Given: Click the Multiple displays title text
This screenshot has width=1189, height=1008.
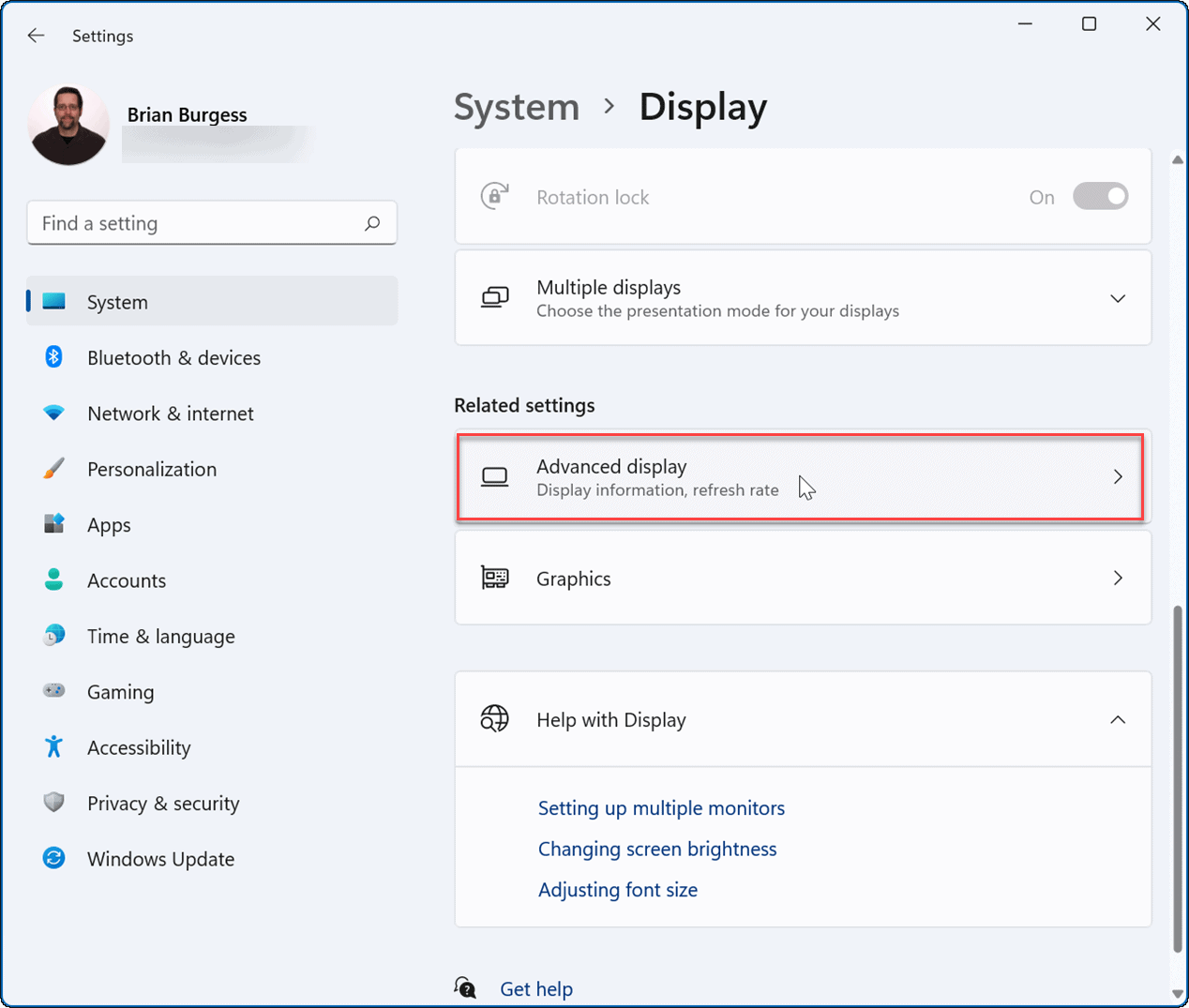Looking at the screenshot, I should (x=609, y=287).
